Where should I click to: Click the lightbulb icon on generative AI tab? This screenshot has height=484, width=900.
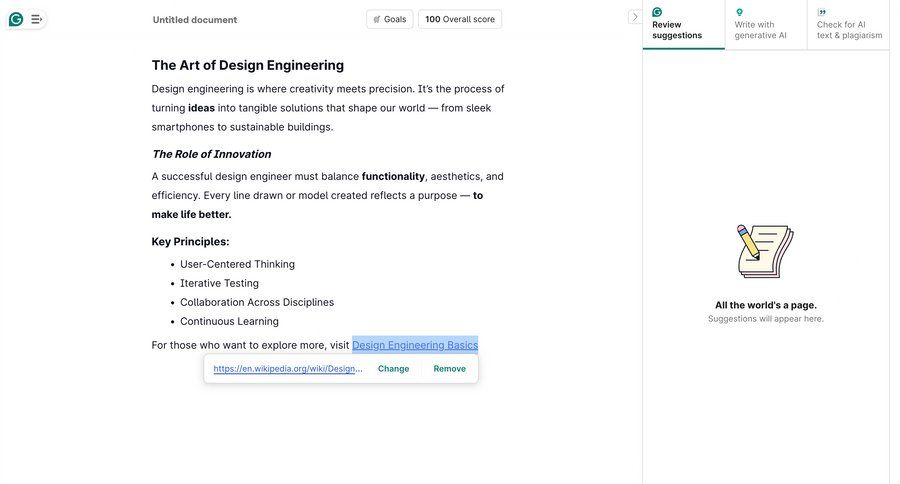click(739, 12)
